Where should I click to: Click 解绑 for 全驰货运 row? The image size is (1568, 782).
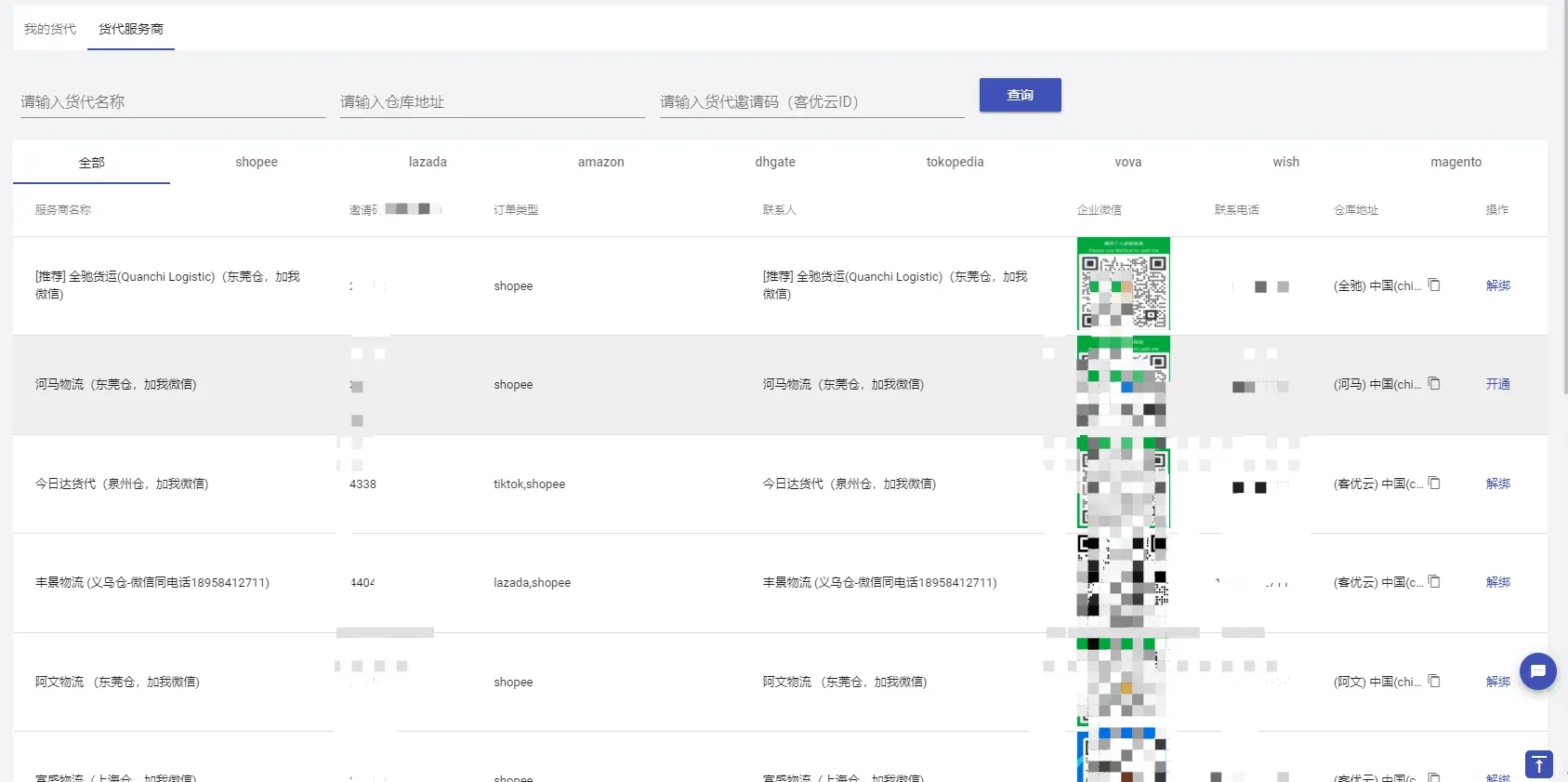tap(1497, 285)
